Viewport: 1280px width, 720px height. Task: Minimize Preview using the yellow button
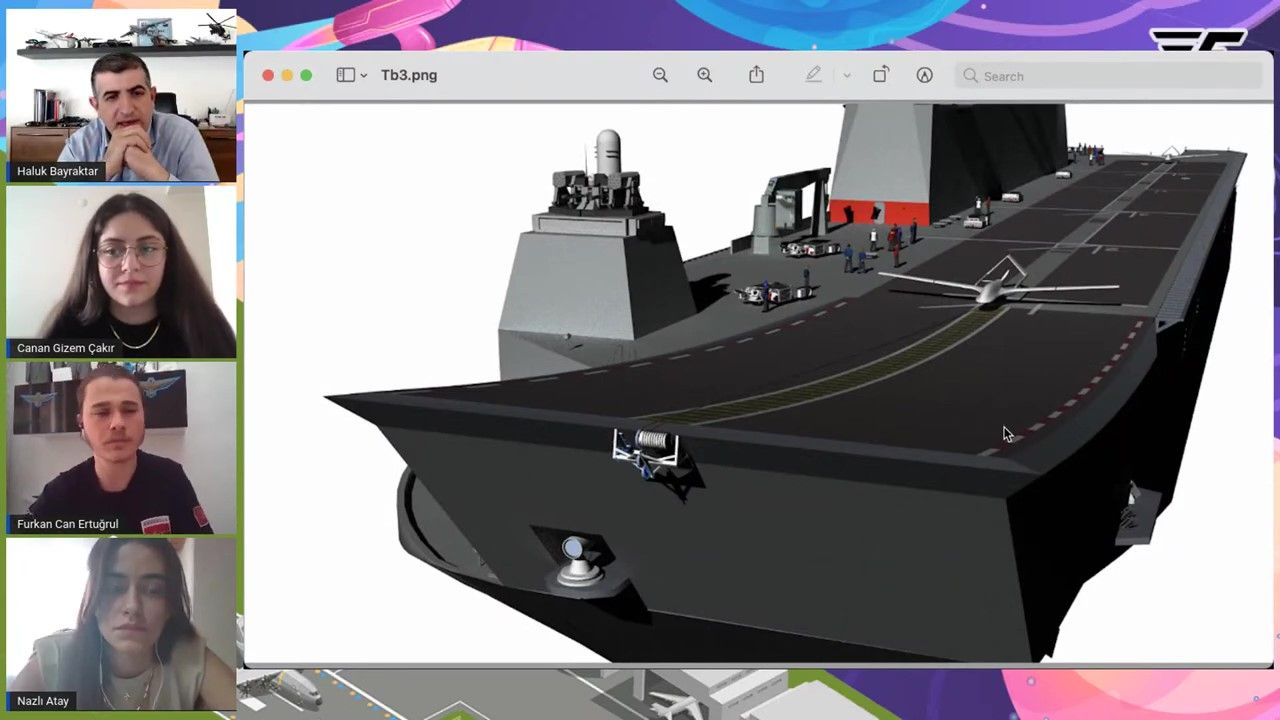click(287, 75)
